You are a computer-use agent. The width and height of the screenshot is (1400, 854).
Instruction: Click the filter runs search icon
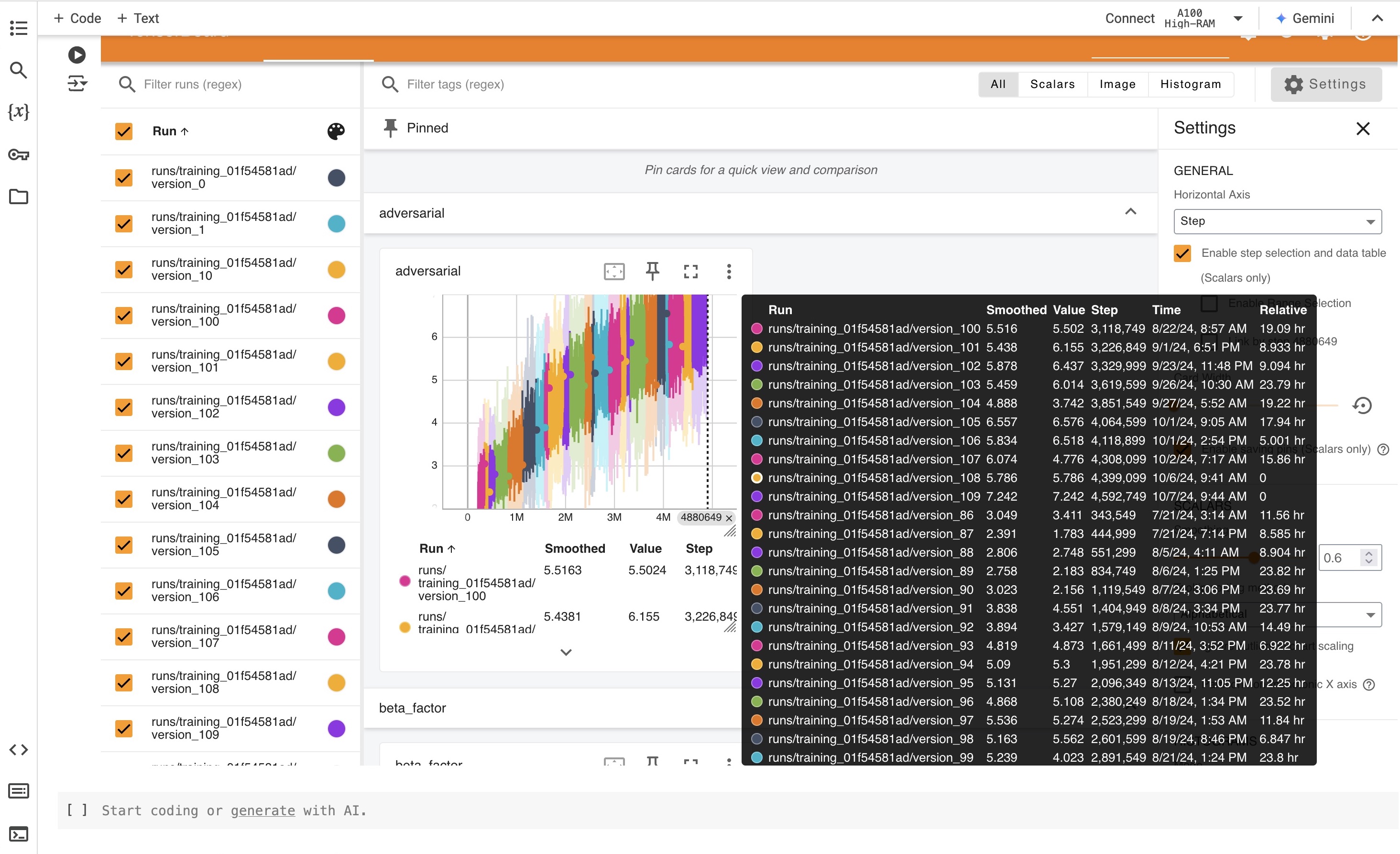pyautogui.click(x=126, y=84)
